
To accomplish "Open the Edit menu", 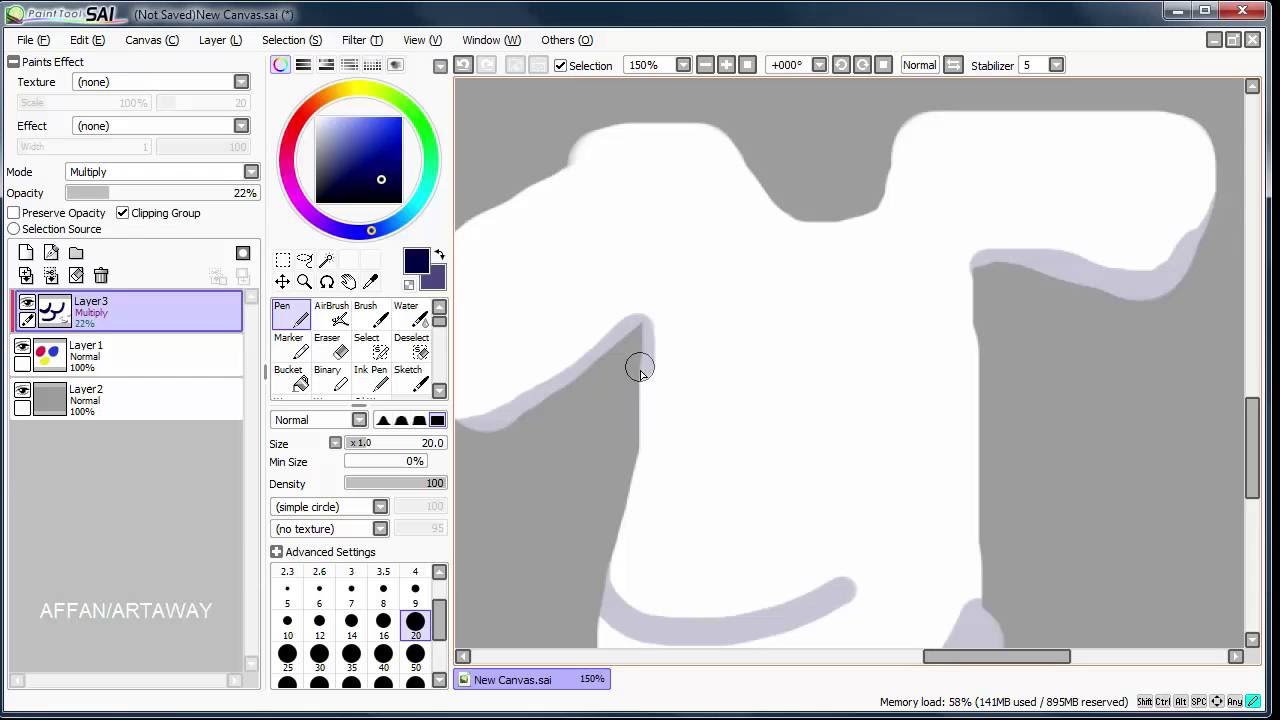I will pos(87,40).
